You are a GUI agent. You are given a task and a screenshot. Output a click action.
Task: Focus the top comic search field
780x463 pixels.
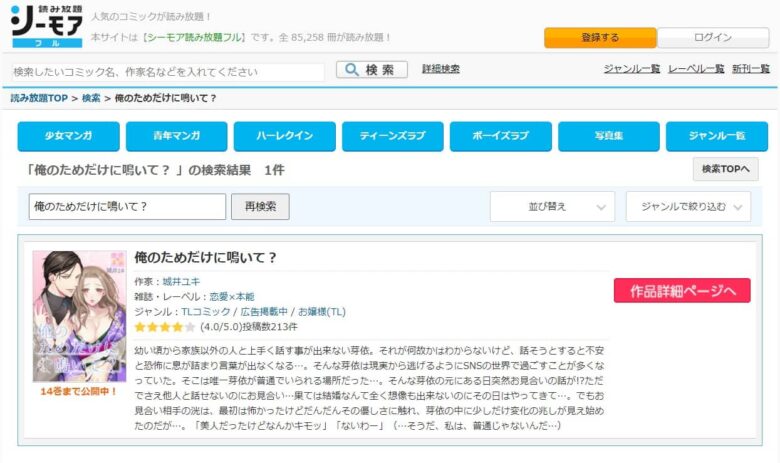(168, 72)
